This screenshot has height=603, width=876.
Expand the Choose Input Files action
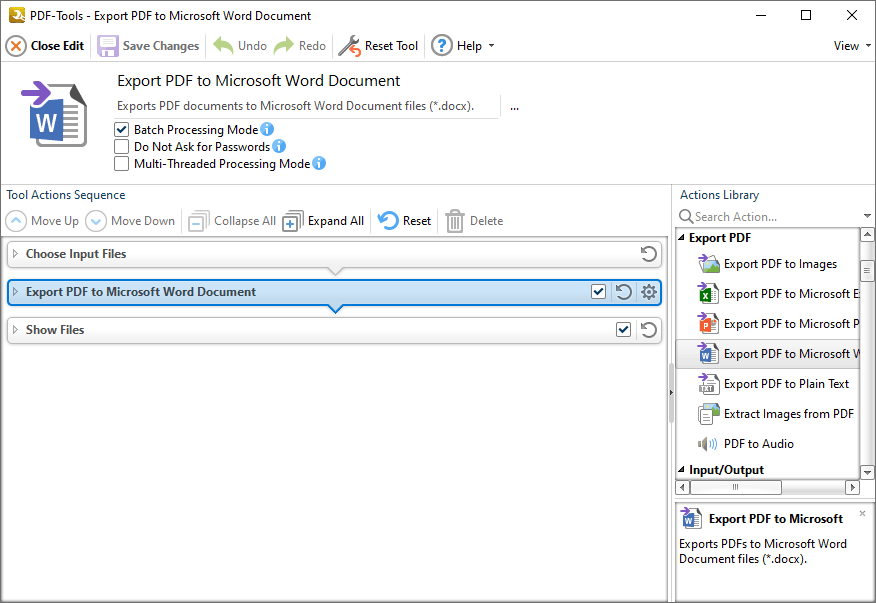[16, 254]
